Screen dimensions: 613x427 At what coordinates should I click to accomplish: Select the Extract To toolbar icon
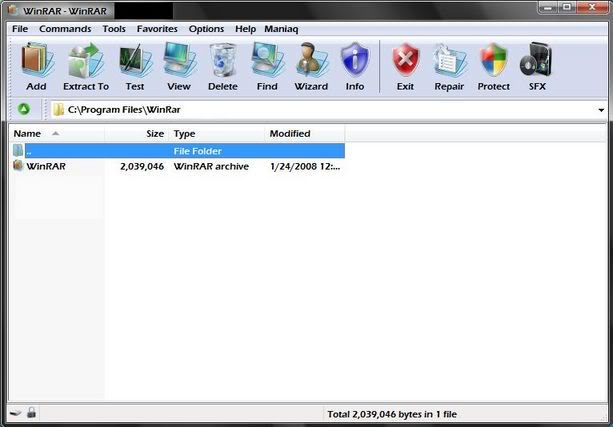click(86, 61)
